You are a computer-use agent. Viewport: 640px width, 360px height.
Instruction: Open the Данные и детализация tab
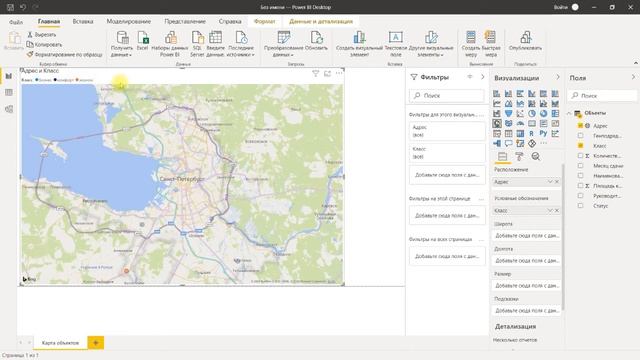click(321, 21)
